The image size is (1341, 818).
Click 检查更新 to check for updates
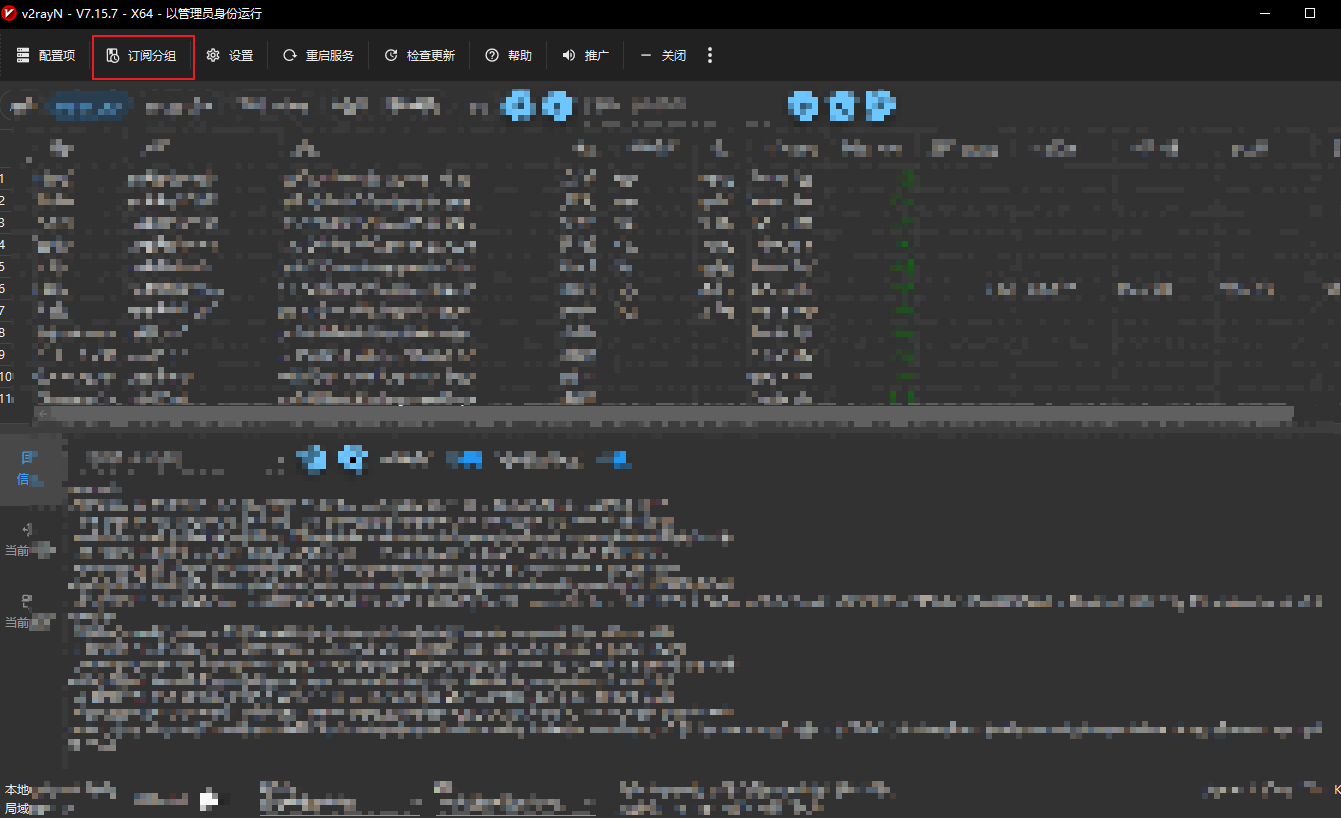click(419, 56)
